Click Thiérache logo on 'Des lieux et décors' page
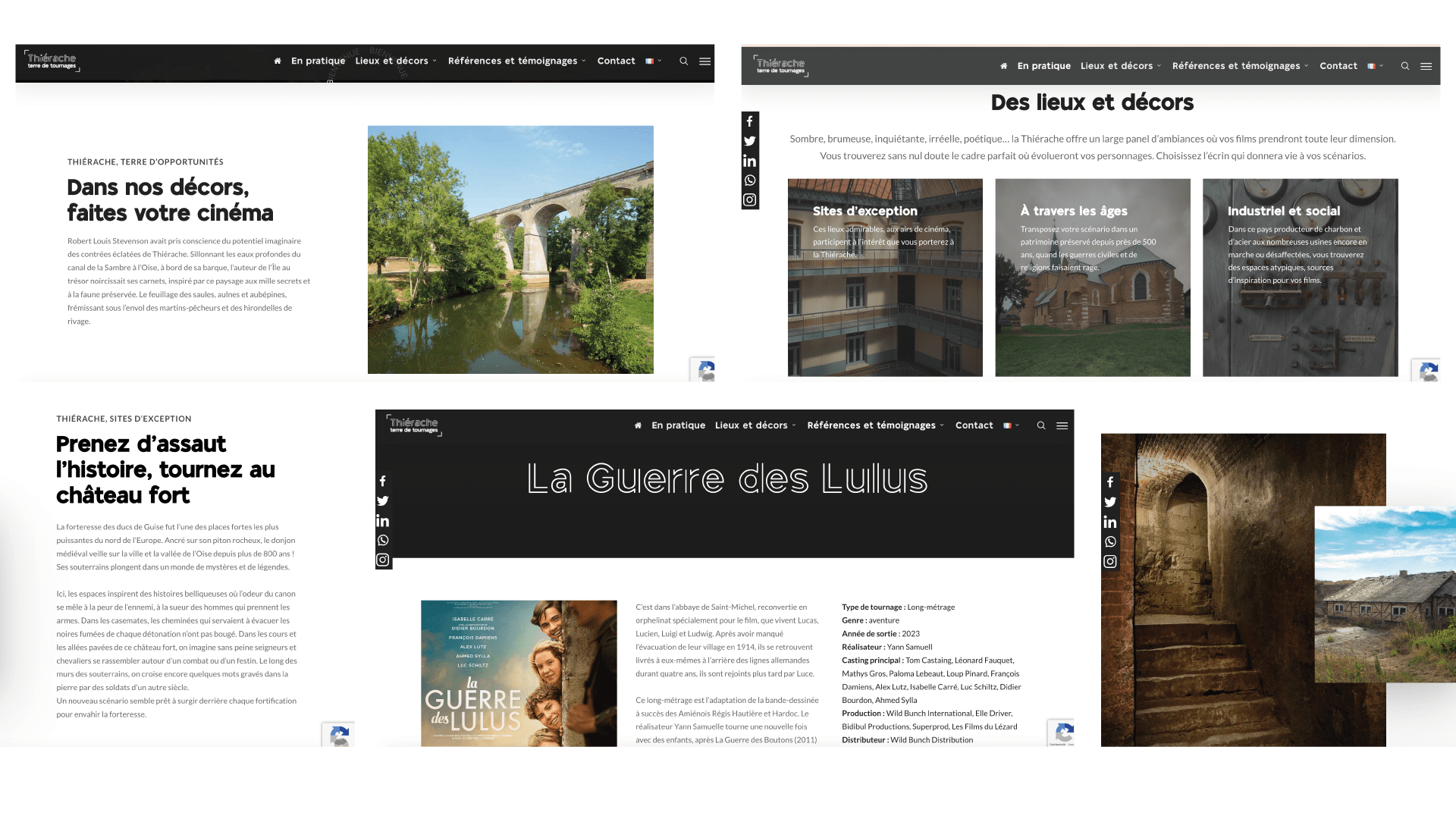 click(x=780, y=66)
